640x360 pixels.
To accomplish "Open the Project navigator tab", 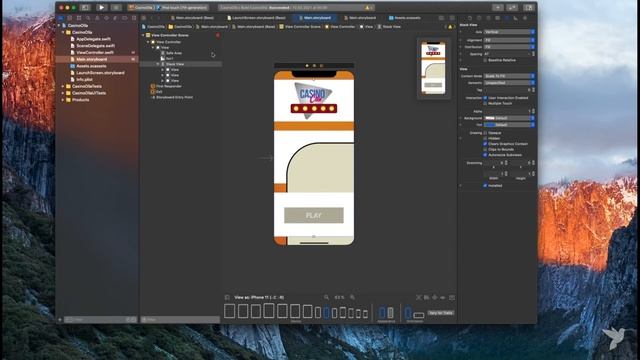I will pos(60,18).
